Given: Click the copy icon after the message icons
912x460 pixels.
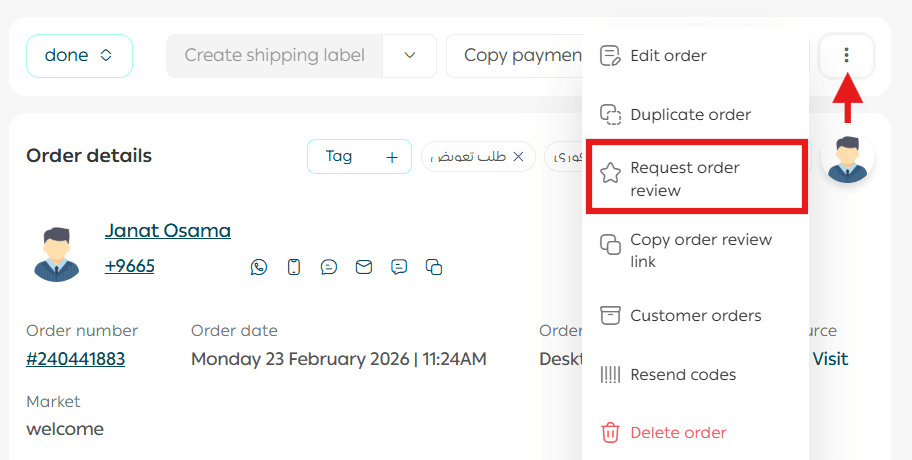Looking at the screenshot, I should pyautogui.click(x=434, y=267).
